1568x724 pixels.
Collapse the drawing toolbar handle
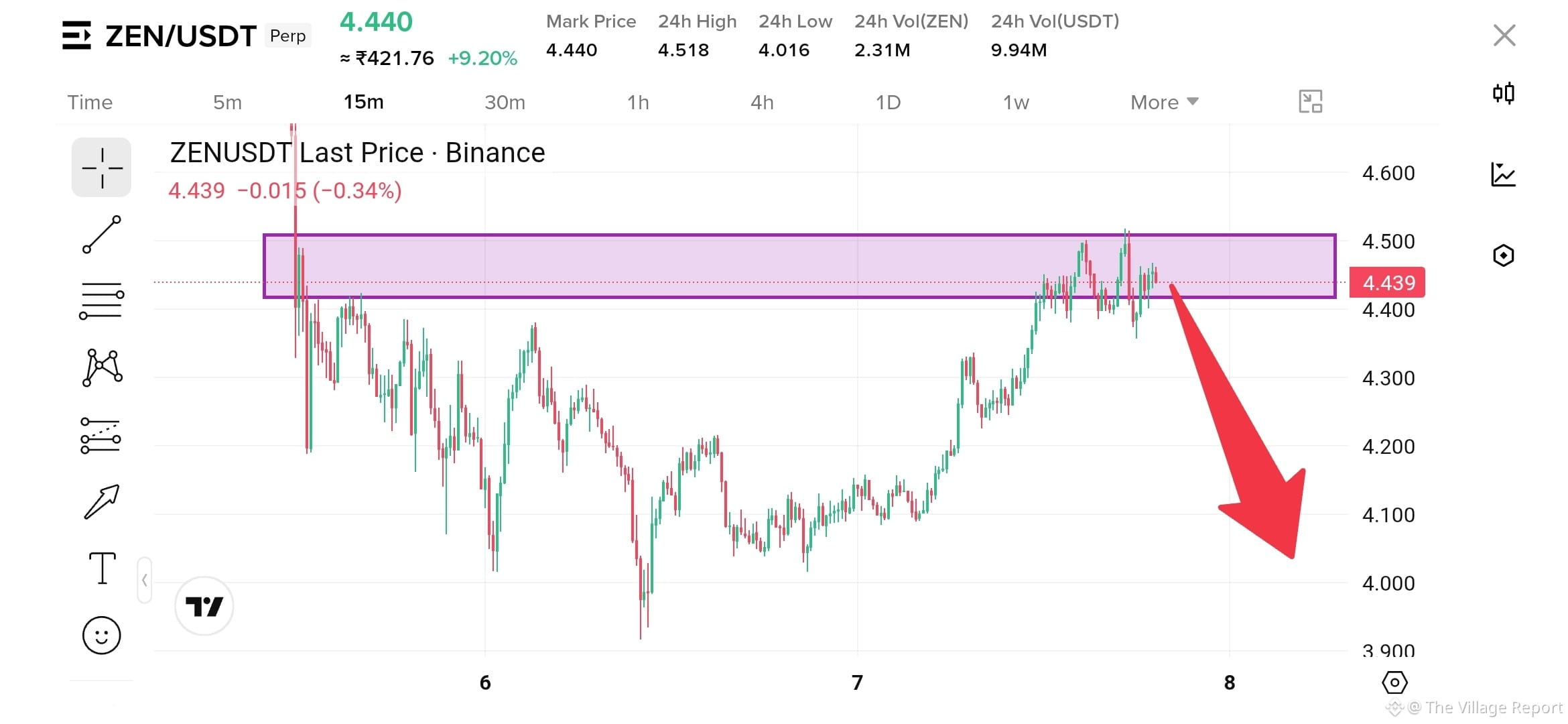[x=144, y=580]
